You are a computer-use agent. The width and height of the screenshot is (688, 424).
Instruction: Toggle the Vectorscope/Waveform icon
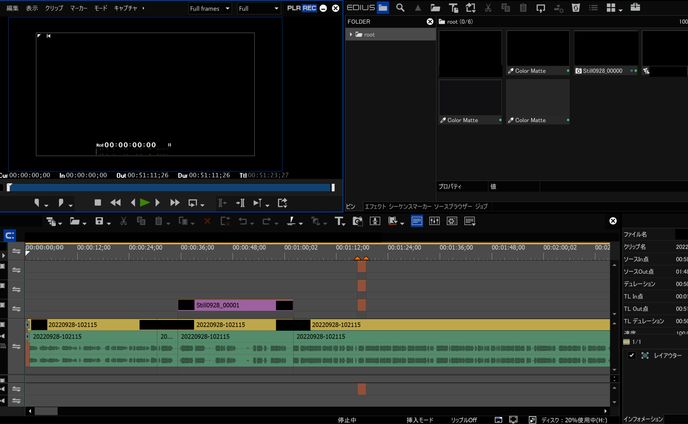point(452,221)
